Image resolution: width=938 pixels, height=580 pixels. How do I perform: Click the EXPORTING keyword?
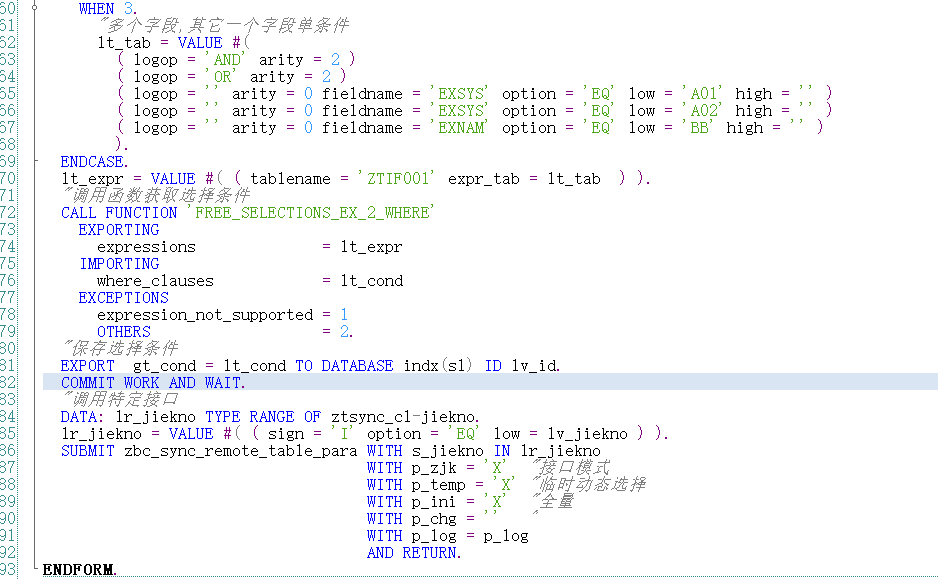(x=119, y=230)
